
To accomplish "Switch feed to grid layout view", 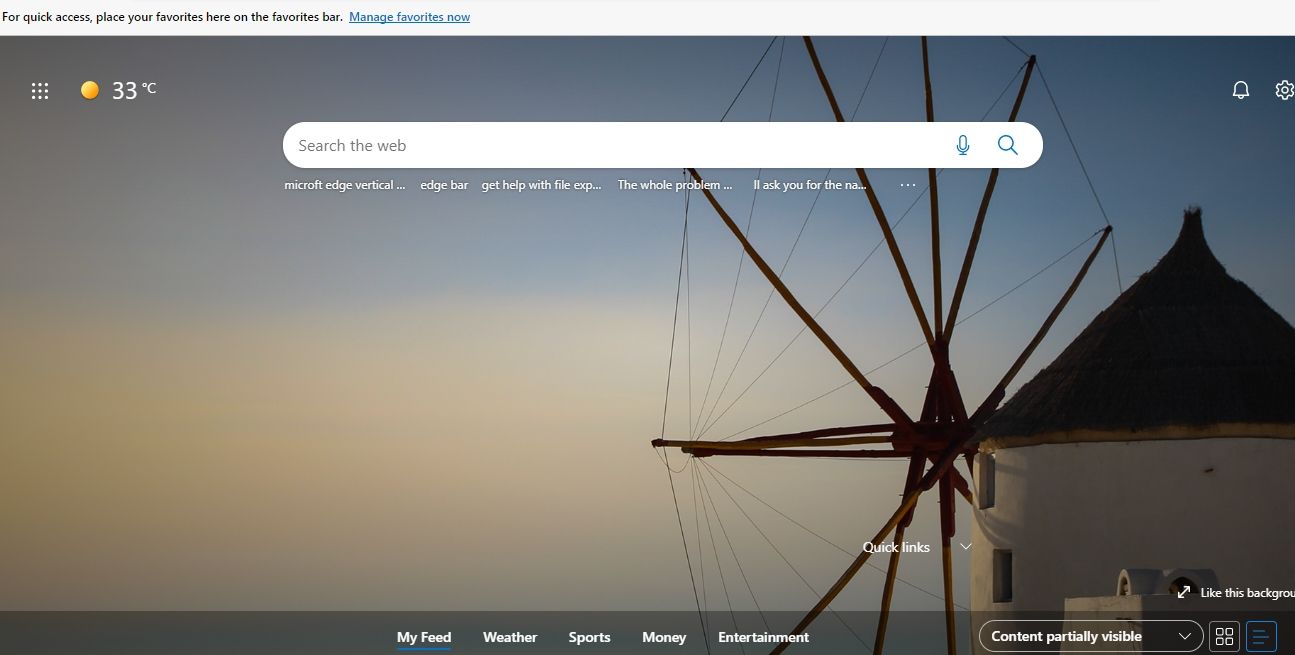I will pos(1224,636).
